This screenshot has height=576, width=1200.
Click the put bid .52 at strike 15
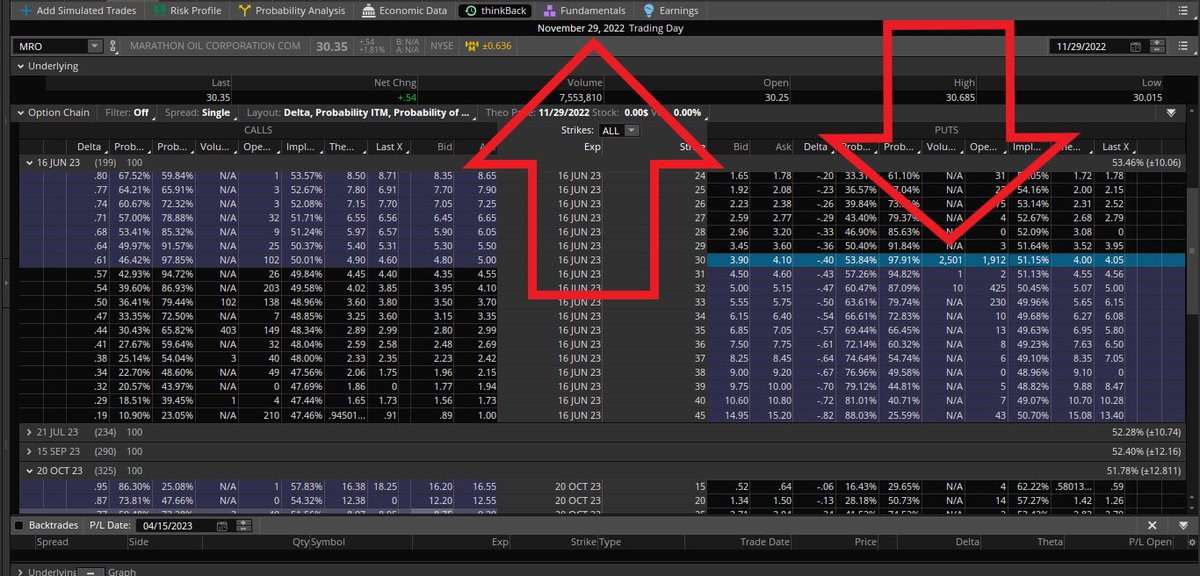click(x=740, y=487)
